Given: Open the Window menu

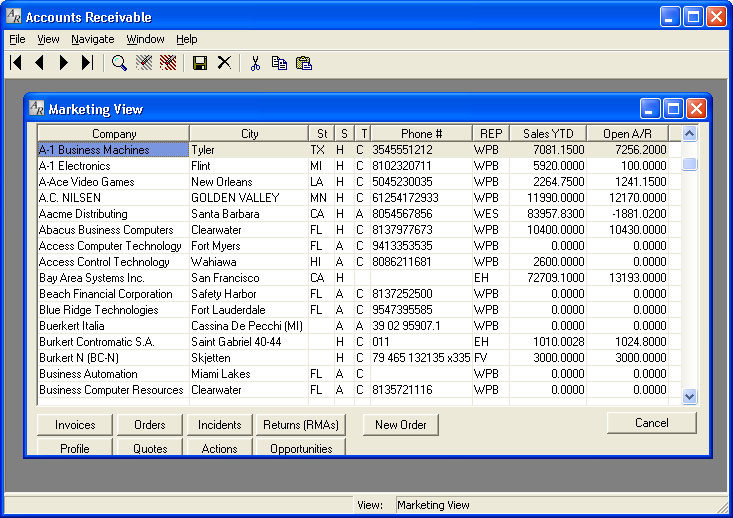Looking at the screenshot, I should tap(145, 39).
